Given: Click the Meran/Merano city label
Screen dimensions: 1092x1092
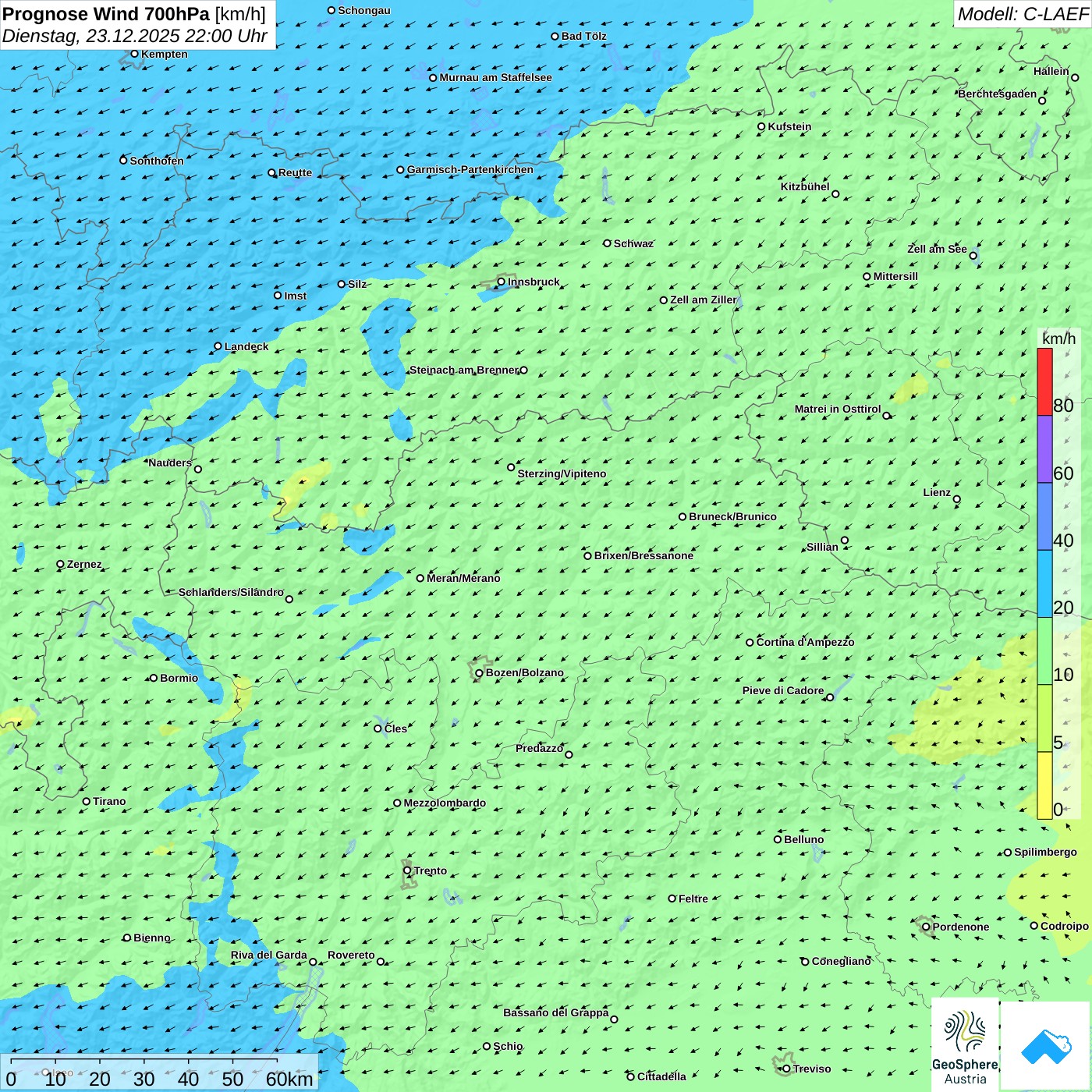Looking at the screenshot, I should 463,578.
